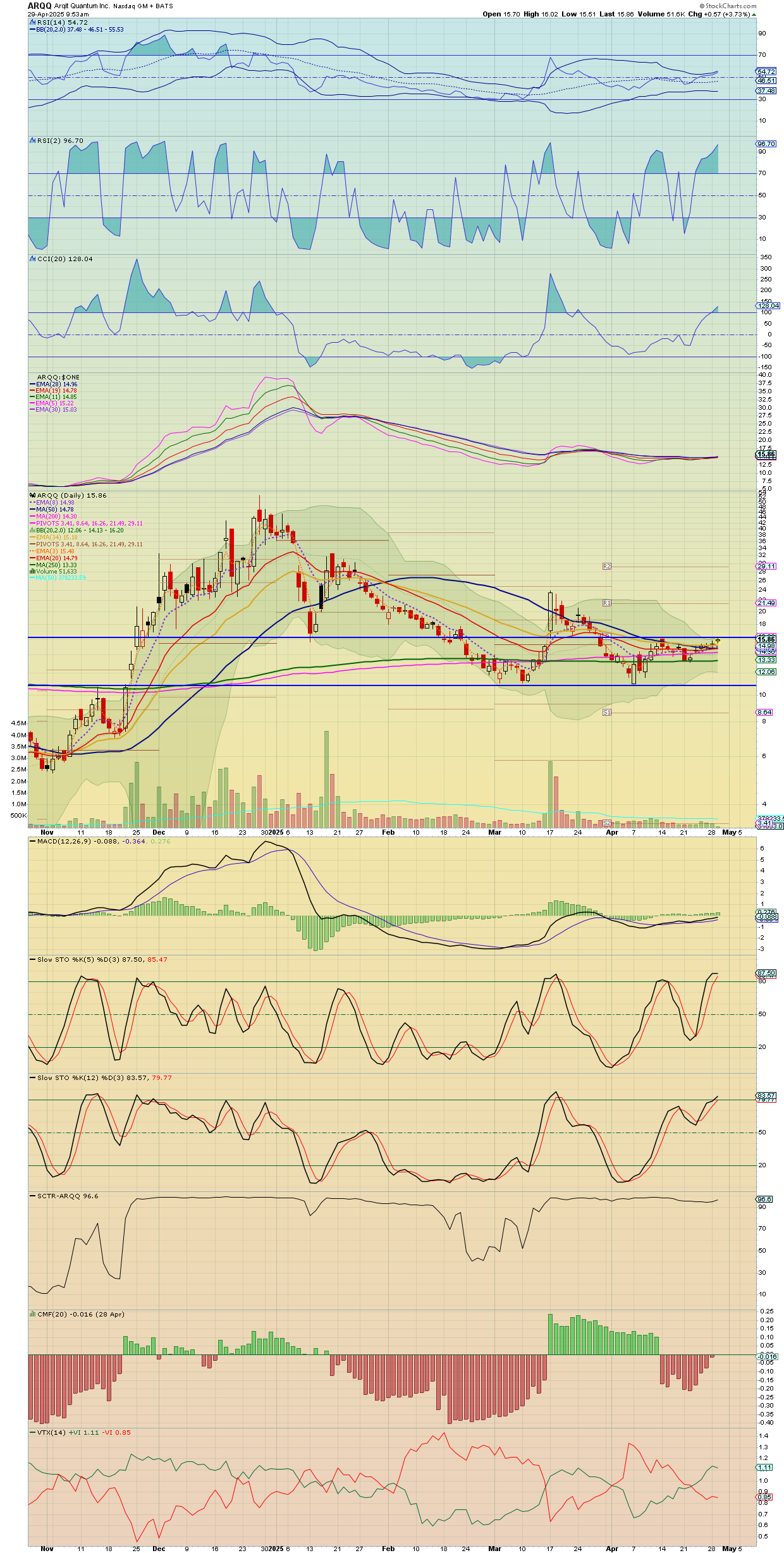Click the 'High 16.02' quote value

coord(541,14)
